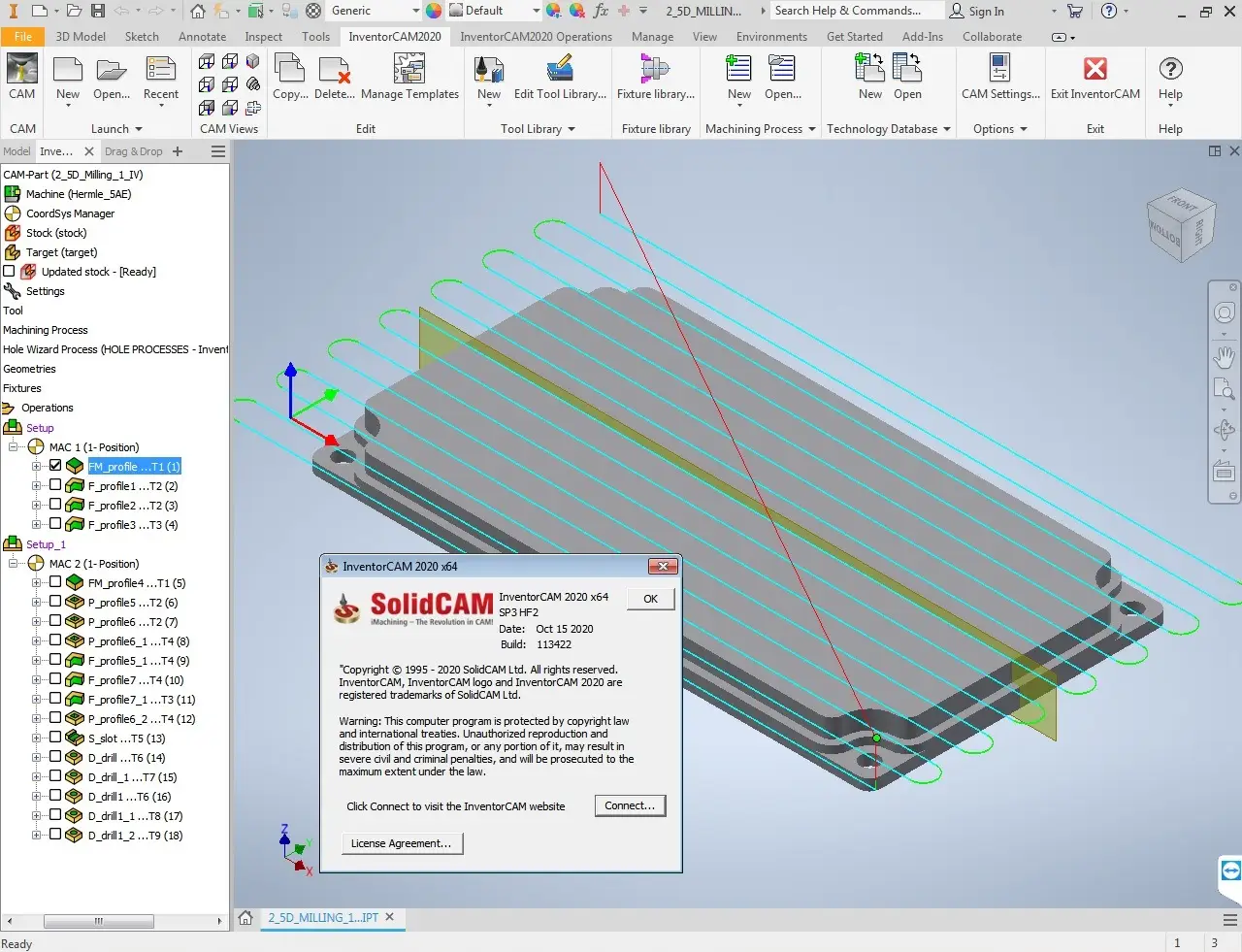The image size is (1242, 952).
Task: Expand the Machining Process panel dropdown
Action: coord(812,129)
